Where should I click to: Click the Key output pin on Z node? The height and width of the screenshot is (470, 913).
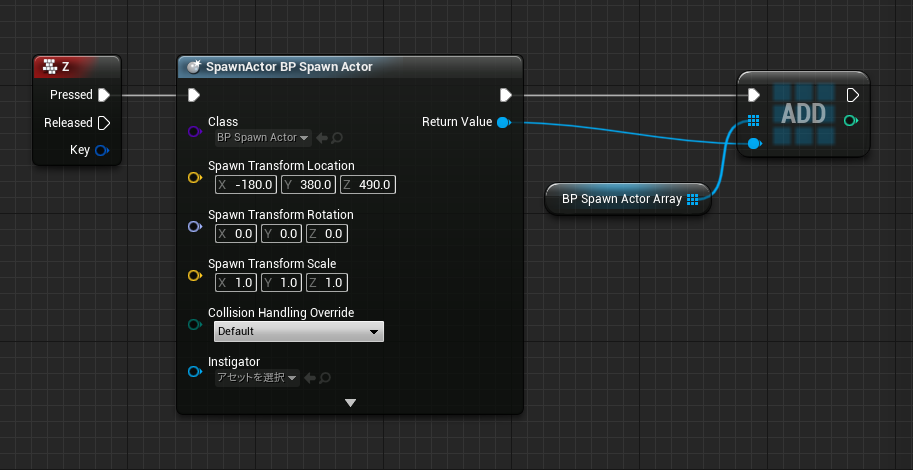click(101, 150)
